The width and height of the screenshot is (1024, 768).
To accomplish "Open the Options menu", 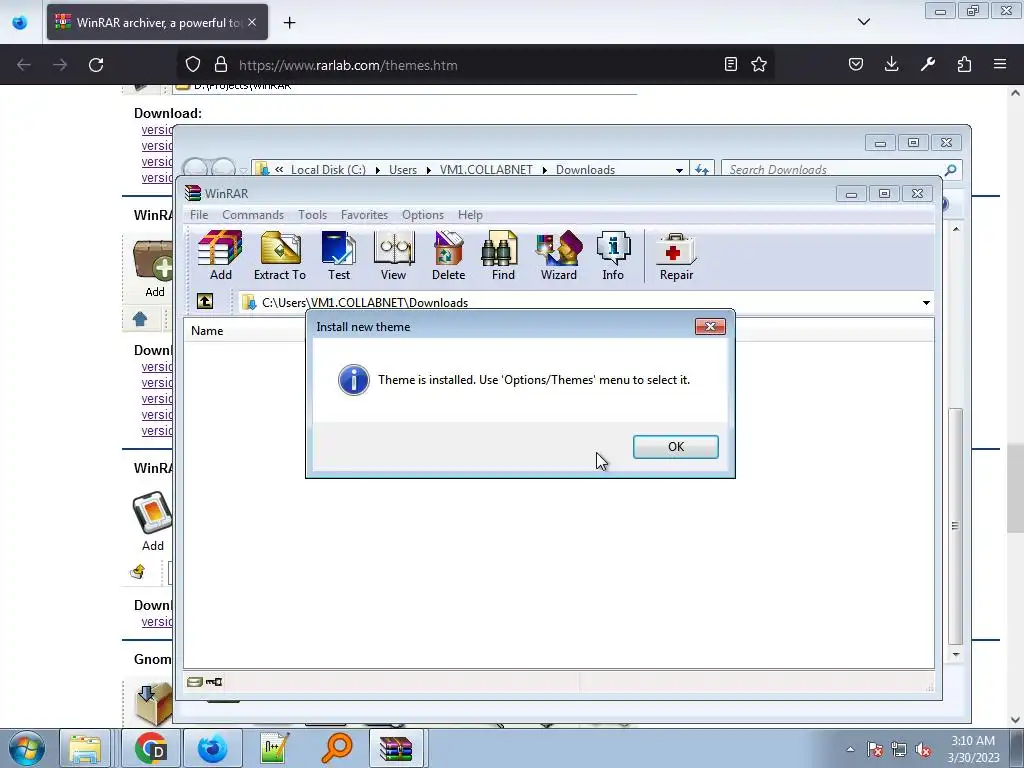I will pos(423,215).
